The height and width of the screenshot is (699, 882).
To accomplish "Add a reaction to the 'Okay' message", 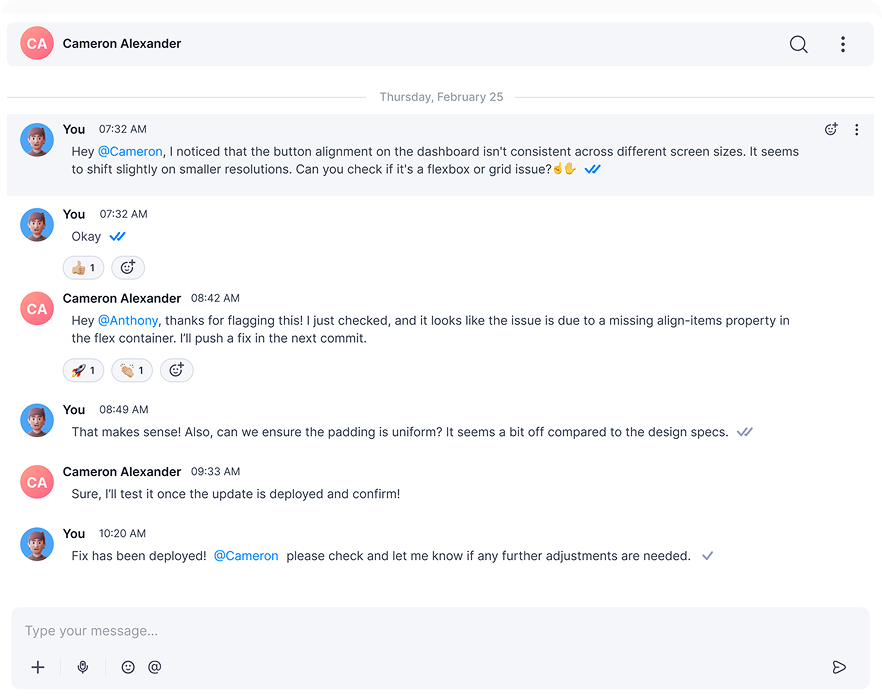I will pyautogui.click(x=128, y=267).
